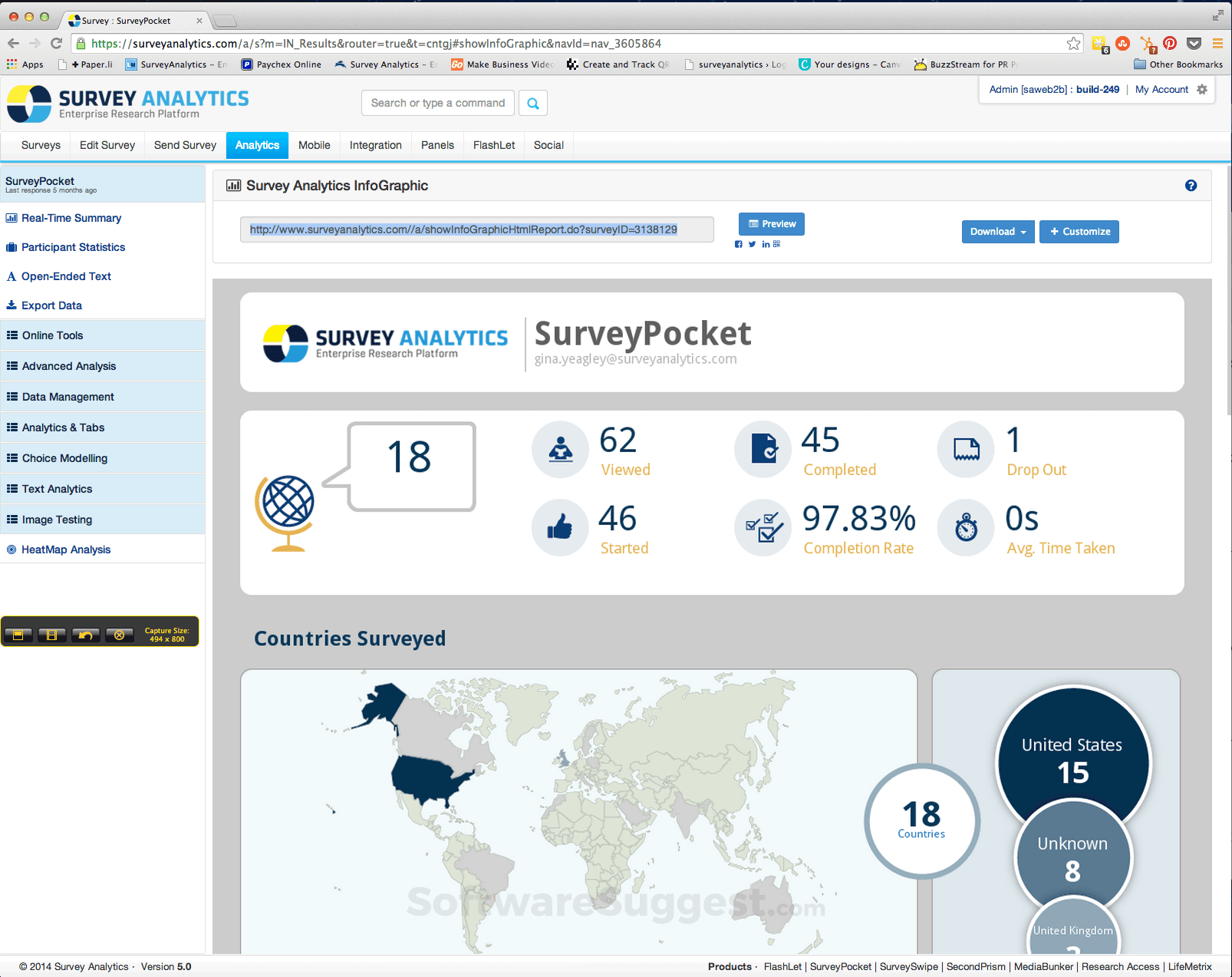Switch to the Mobile tab
This screenshot has width=1232, height=977.
click(314, 145)
